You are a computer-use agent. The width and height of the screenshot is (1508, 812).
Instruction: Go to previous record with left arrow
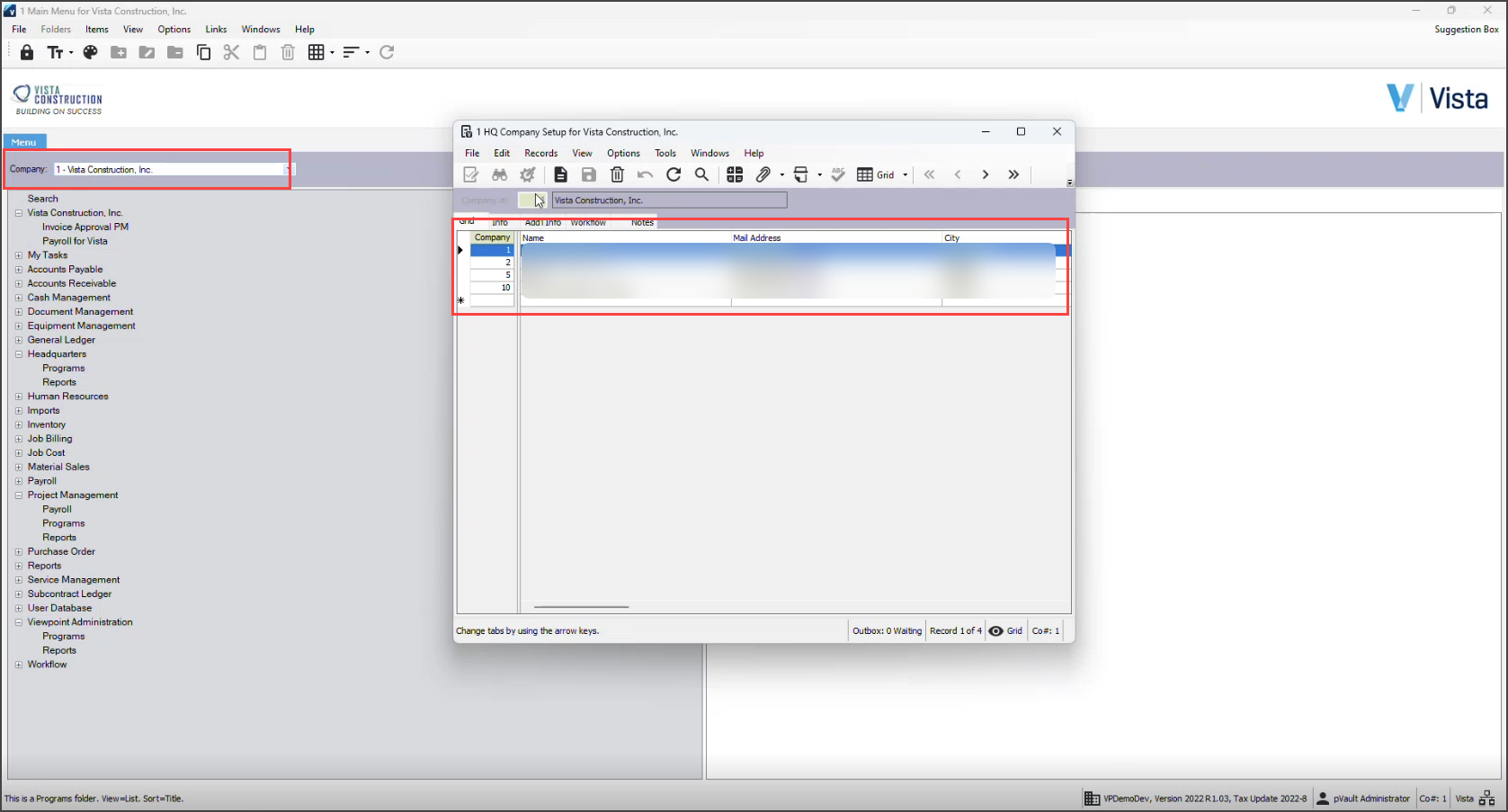(958, 174)
